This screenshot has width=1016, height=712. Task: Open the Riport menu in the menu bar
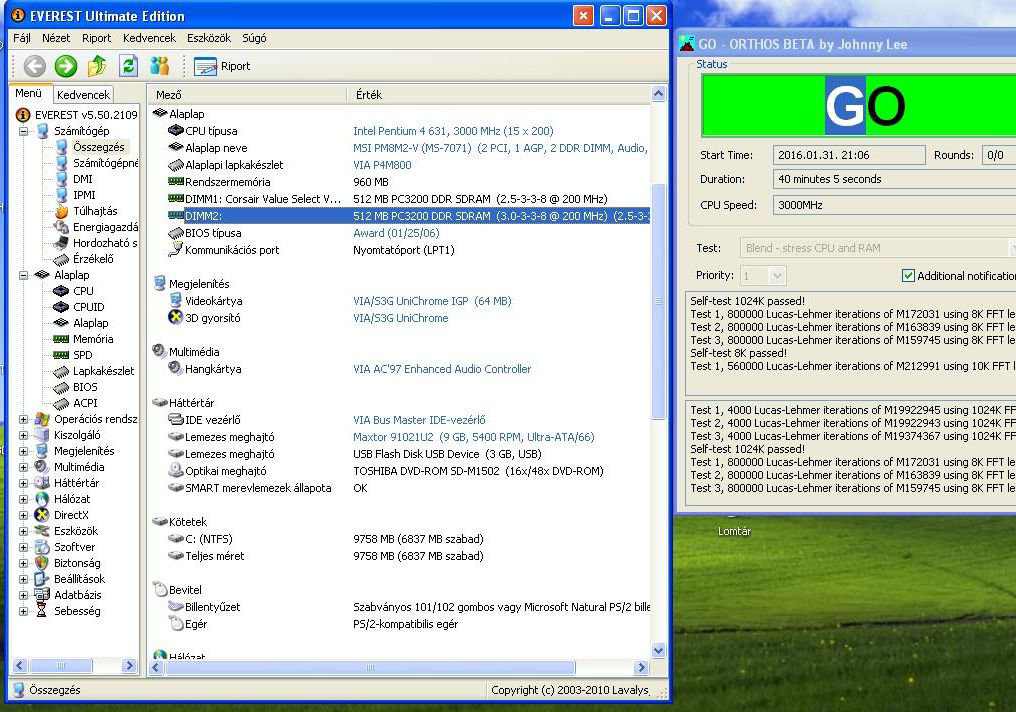[97, 38]
